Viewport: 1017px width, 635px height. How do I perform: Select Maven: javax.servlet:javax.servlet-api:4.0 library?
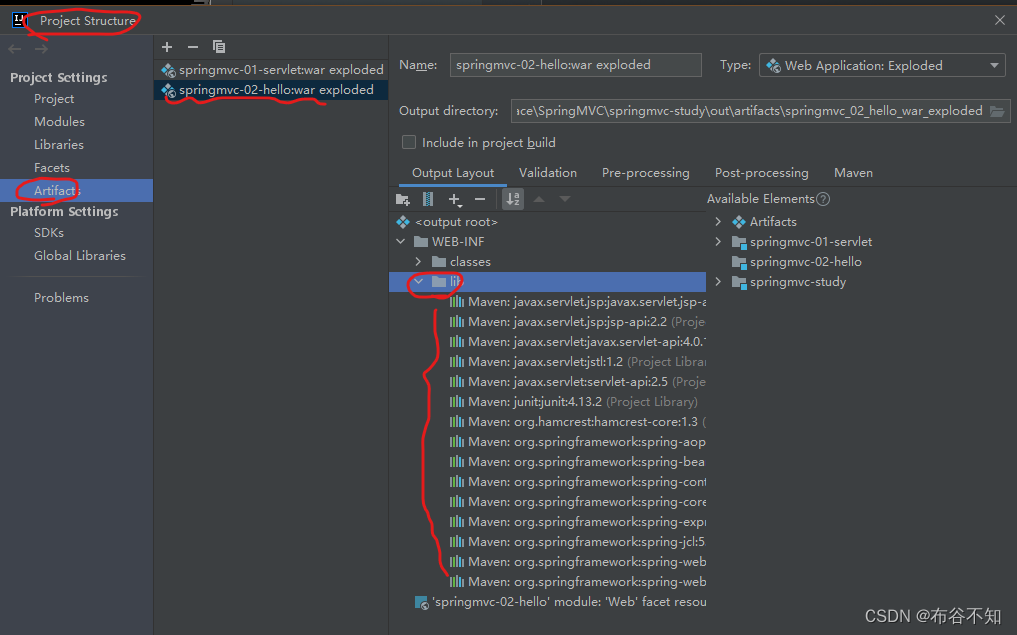577,342
